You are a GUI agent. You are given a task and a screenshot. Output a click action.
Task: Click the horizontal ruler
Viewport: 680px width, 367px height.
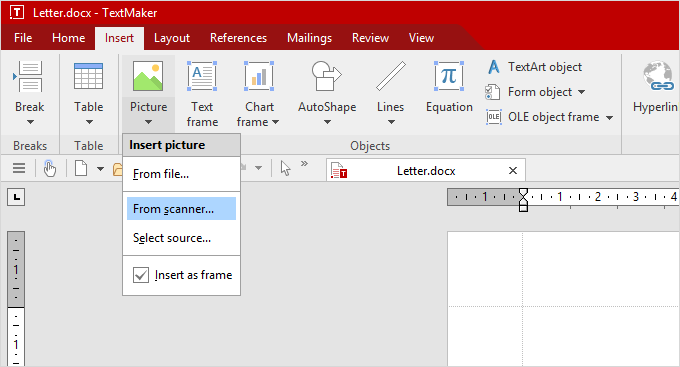(x=563, y=197)
